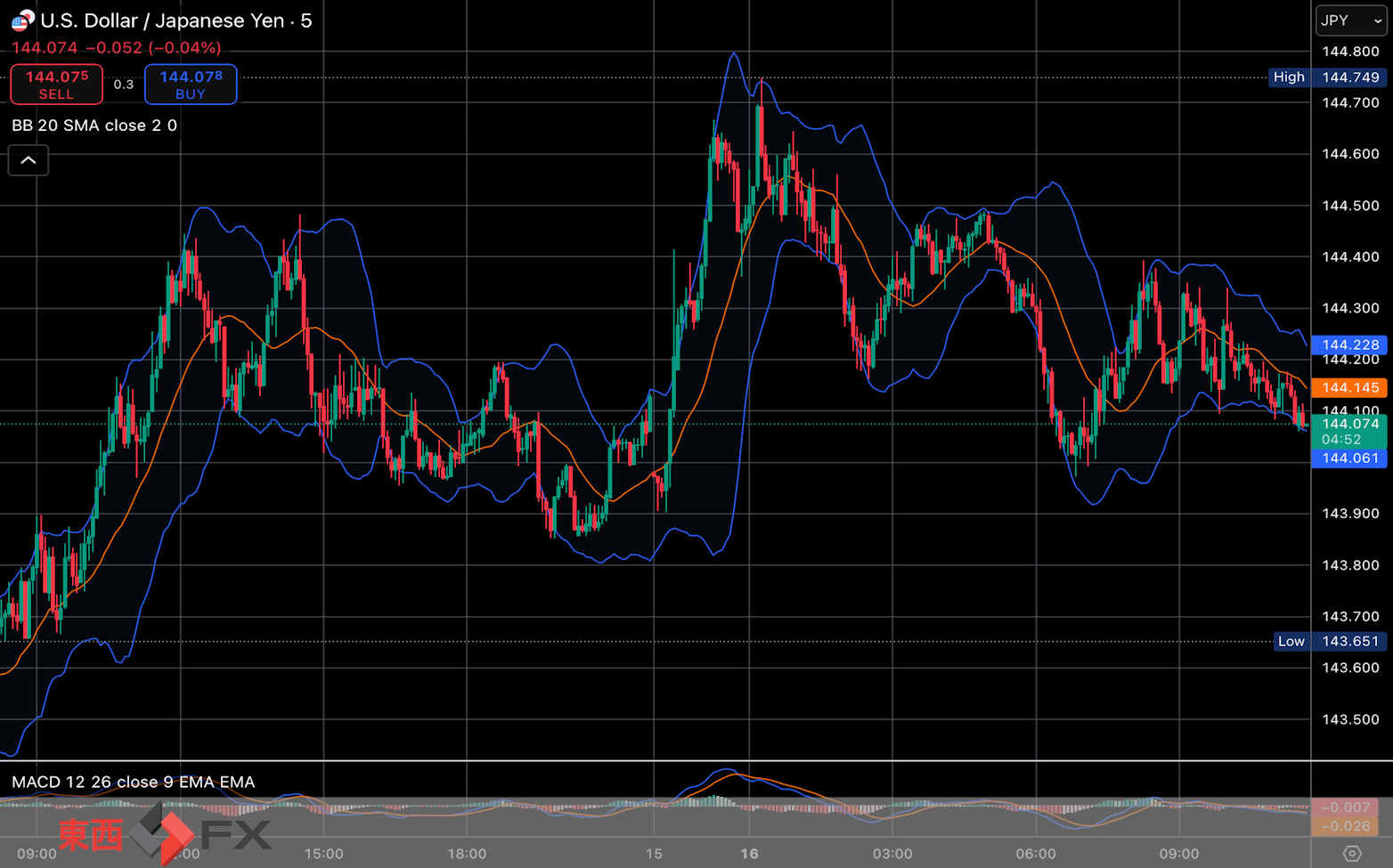Click the orange -0.026 MACD signal label
The height and width of the screenshot is (868, 1393).
point(1345,826)
